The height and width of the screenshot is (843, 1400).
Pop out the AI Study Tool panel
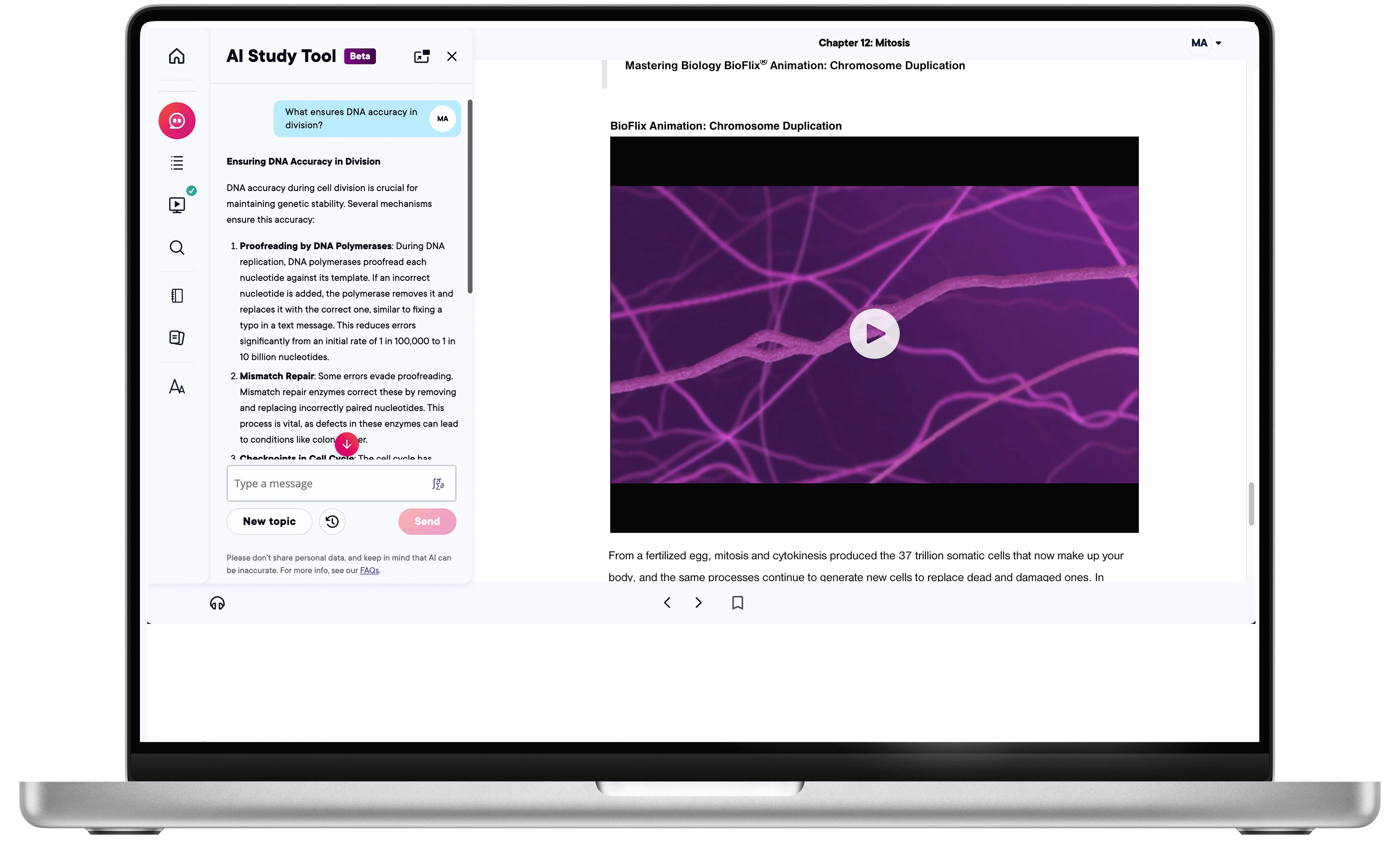coord(422,56)
